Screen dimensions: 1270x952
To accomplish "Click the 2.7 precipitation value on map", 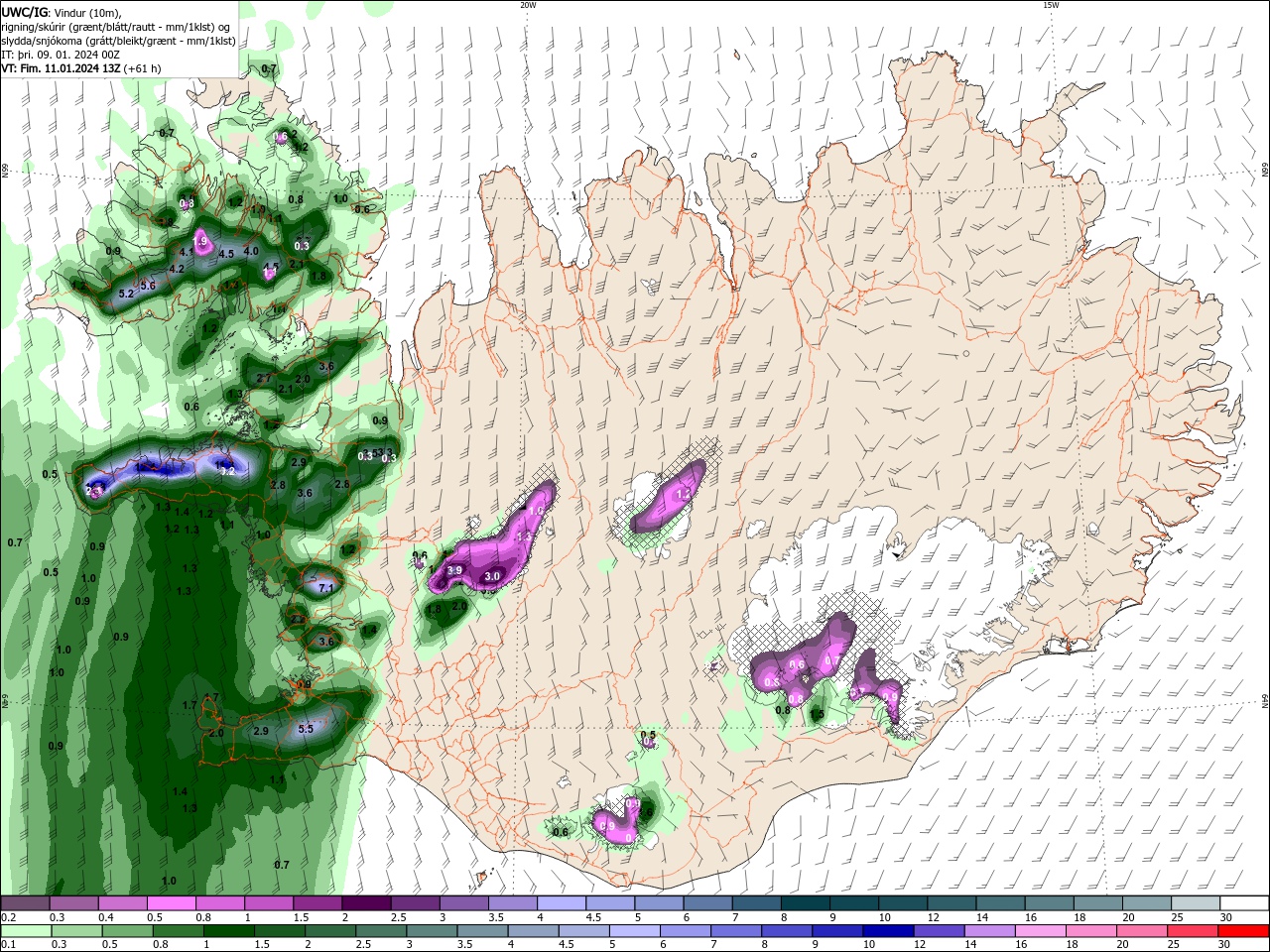I will 264,379.
